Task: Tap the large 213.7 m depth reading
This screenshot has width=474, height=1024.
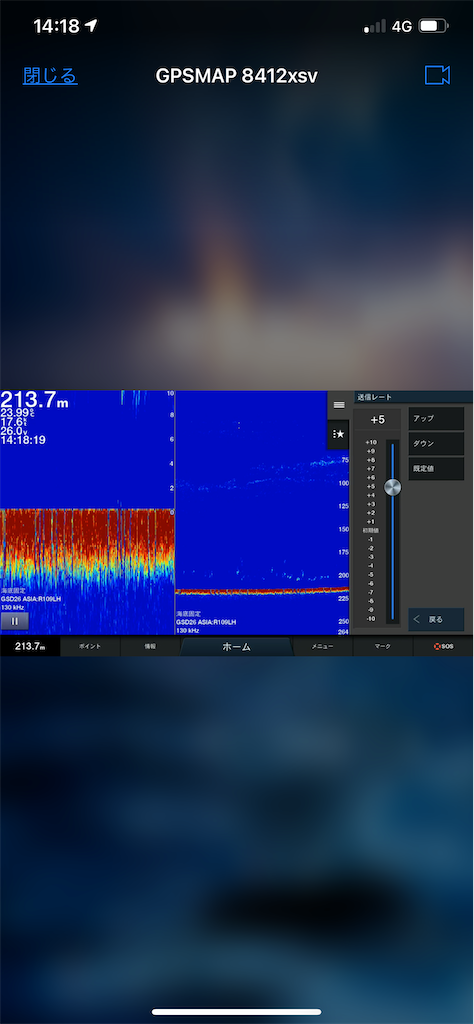Action: [34, 400]
